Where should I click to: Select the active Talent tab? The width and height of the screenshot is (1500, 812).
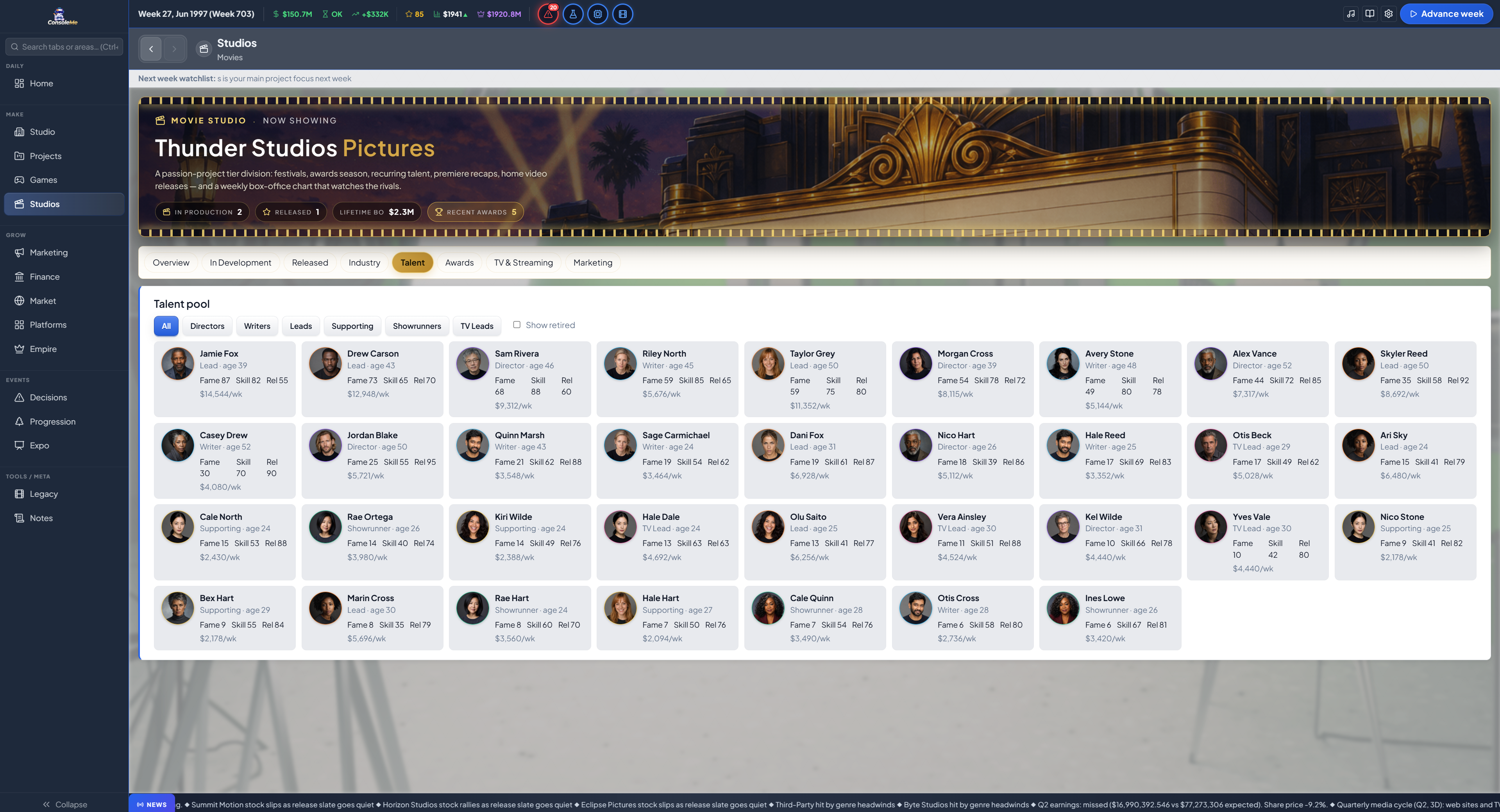(412, 262)
